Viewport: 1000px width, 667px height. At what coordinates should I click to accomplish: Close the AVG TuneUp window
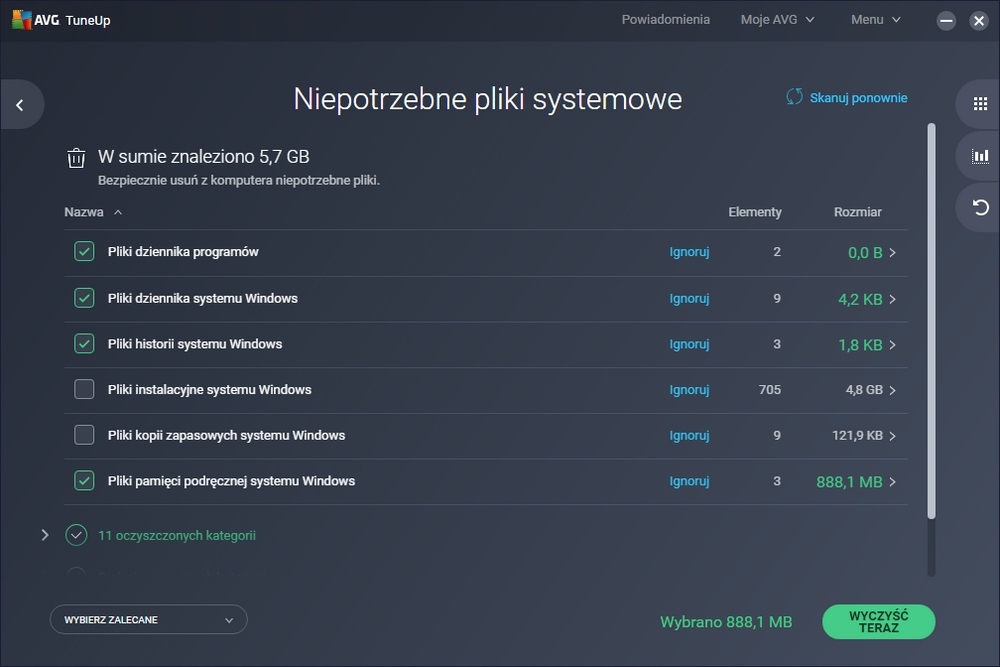point(979,21)
